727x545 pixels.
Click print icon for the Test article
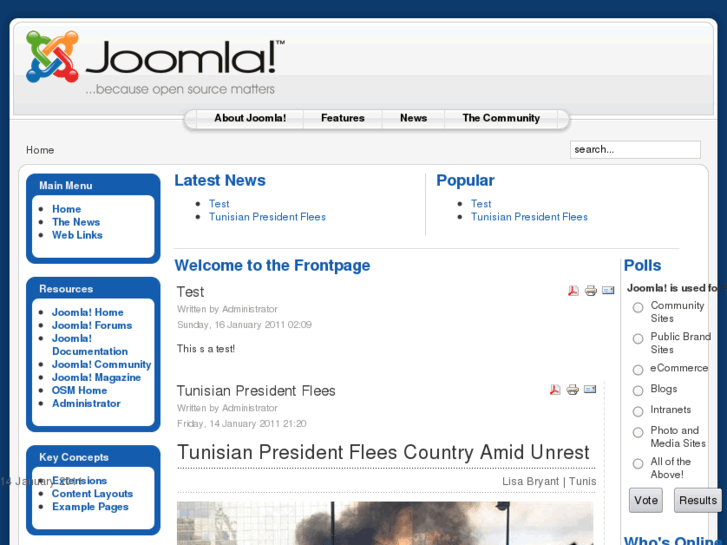(591, 291)
